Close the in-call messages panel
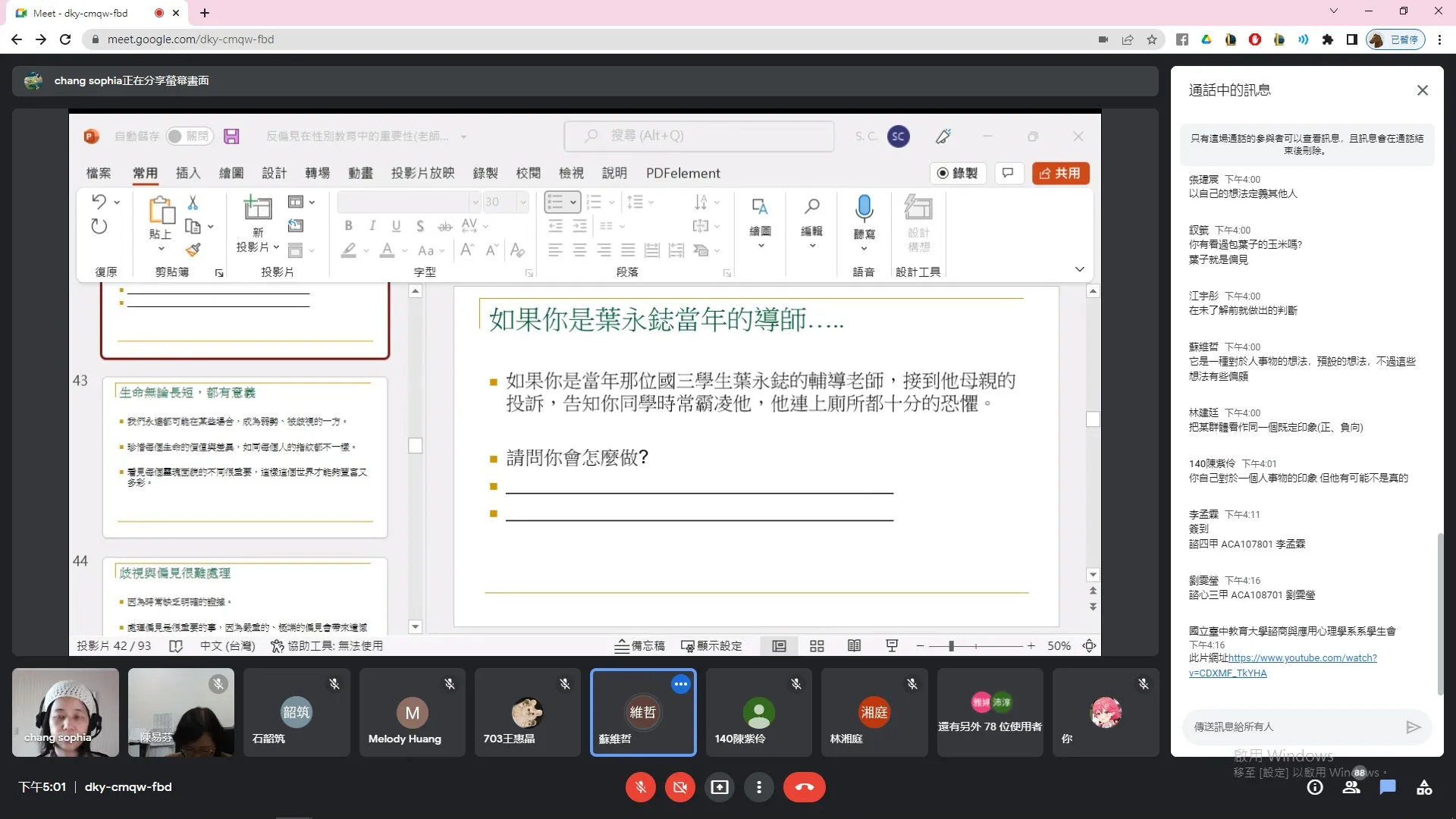1456x819 pixels. pyautogui.click(x=1423, y=90)
